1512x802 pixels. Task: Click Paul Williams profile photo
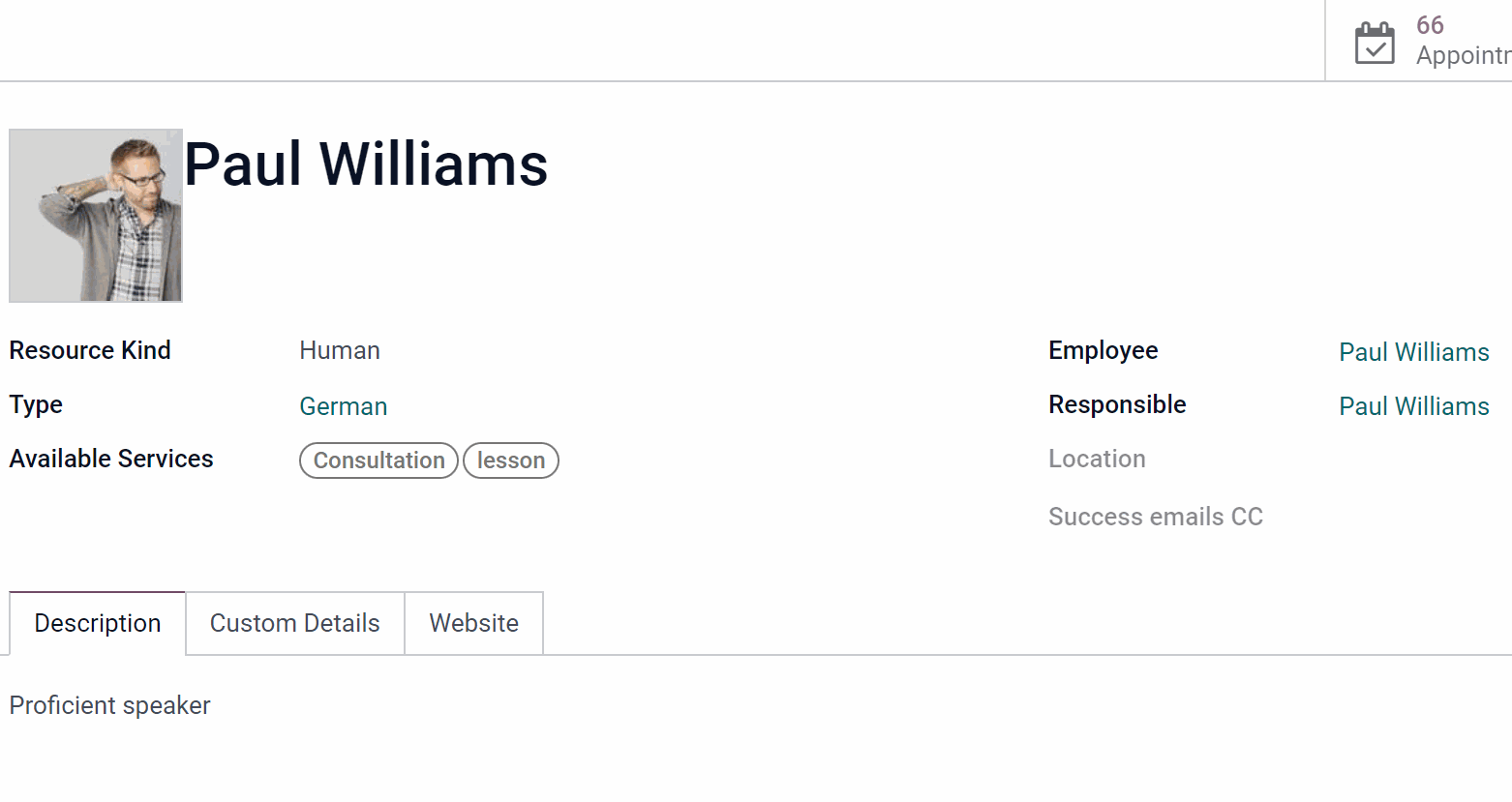96,216
